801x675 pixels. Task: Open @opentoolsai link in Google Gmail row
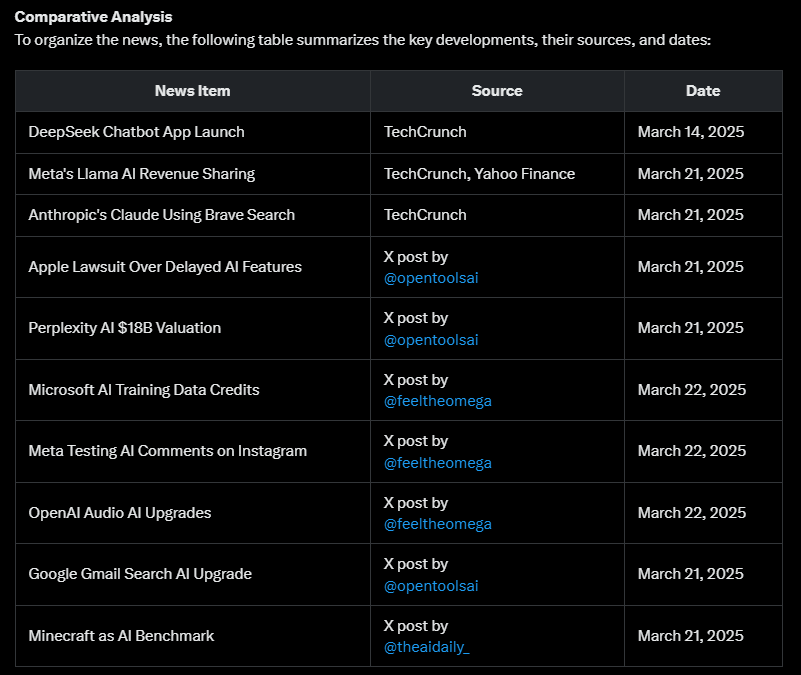[431, 586]
